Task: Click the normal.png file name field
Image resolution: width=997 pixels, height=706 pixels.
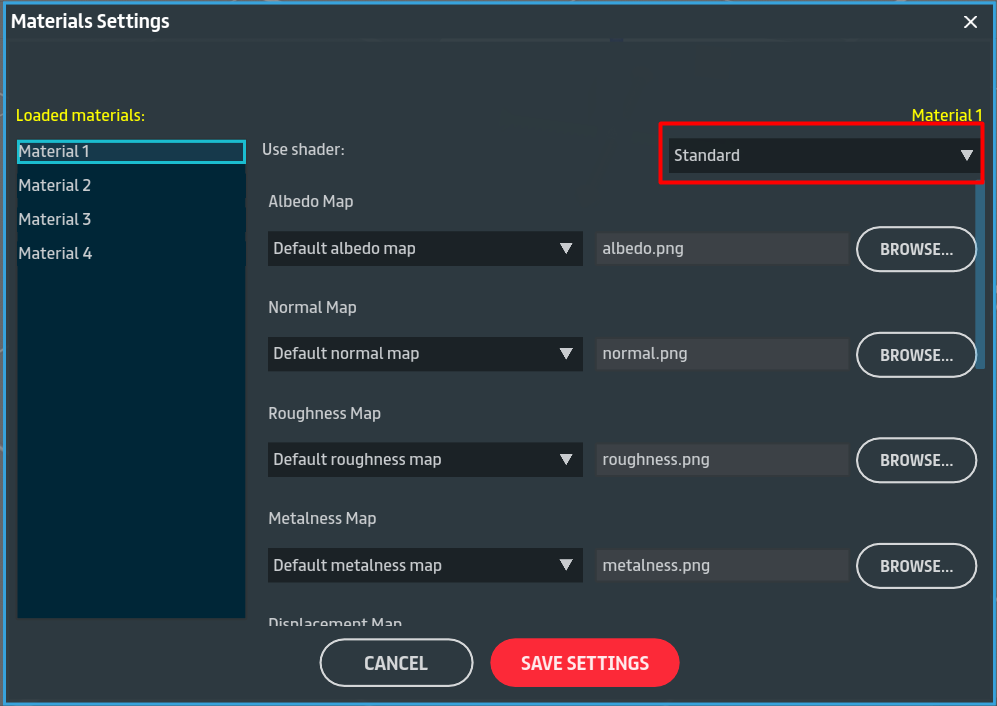Action: tap(722, 354)
